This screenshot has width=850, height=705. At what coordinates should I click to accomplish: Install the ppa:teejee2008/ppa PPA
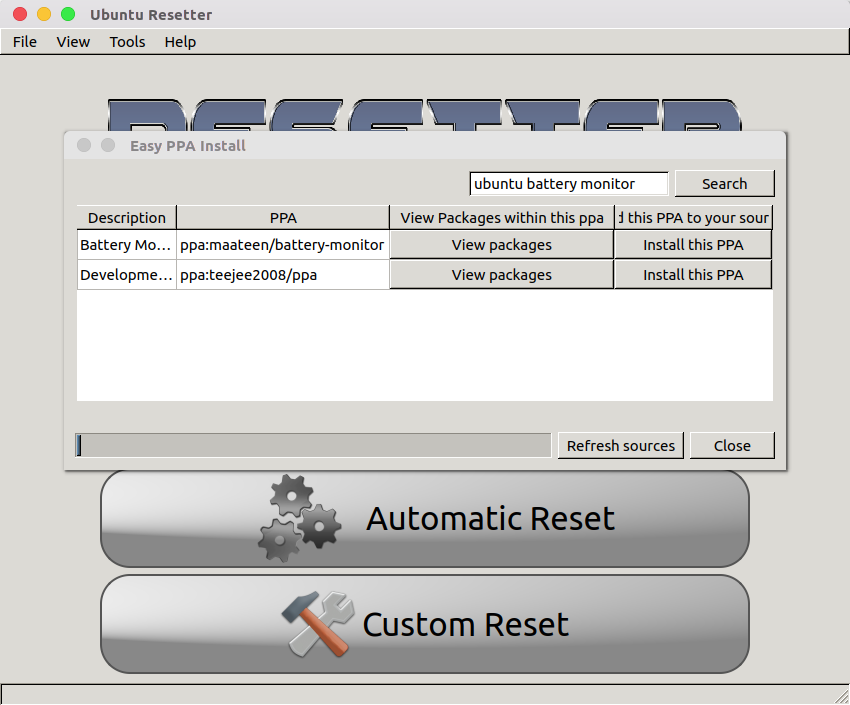pos(693,275)
